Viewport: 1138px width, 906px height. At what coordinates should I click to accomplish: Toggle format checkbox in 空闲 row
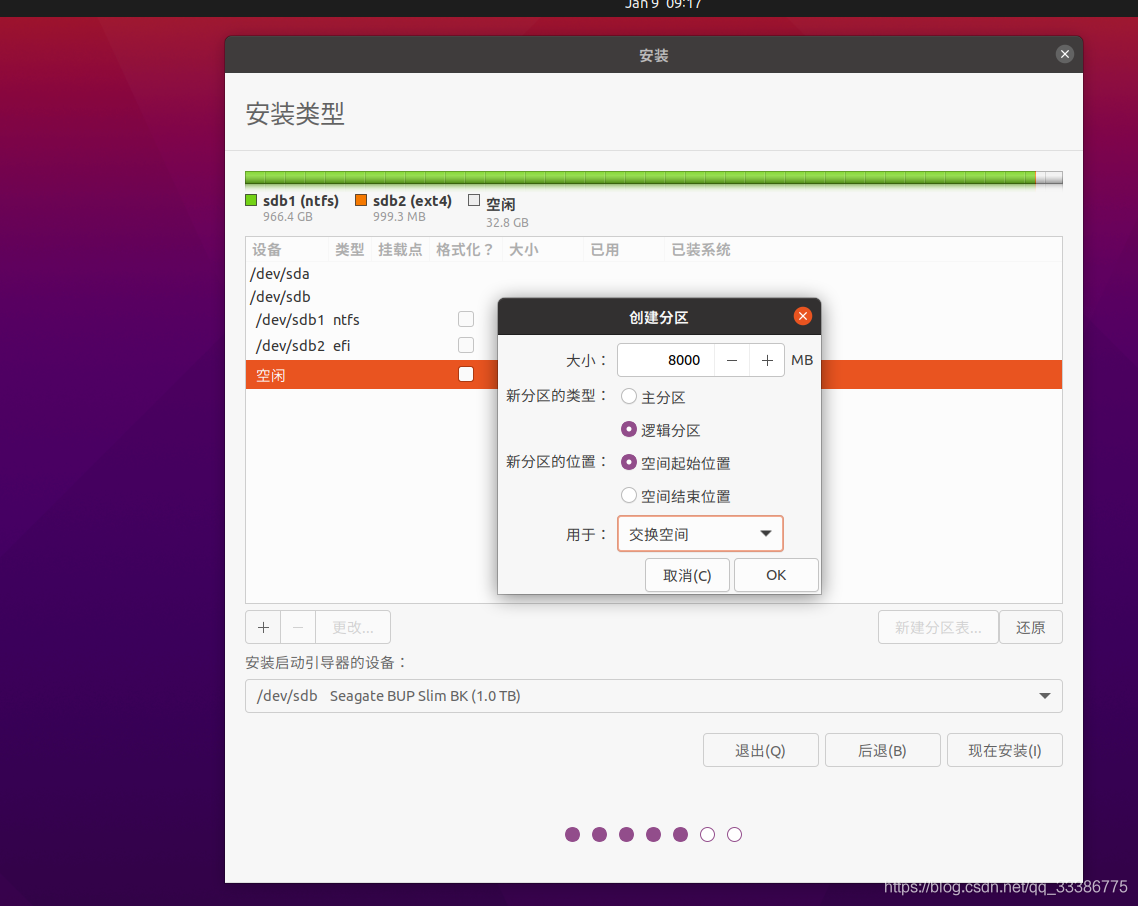(466, 374)
